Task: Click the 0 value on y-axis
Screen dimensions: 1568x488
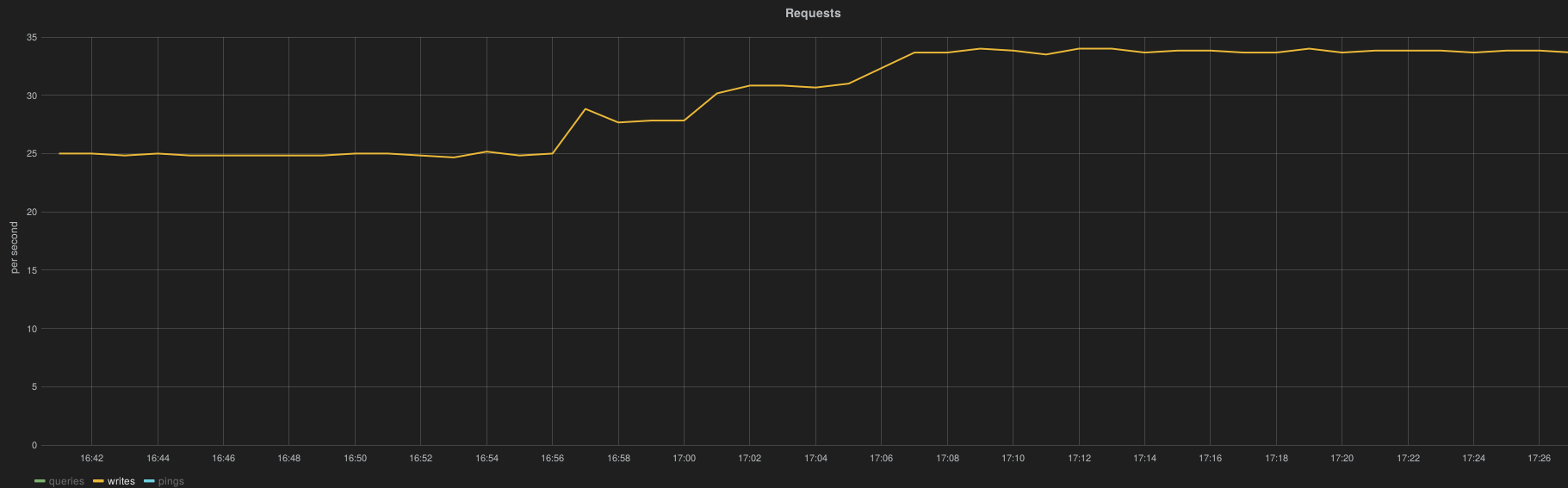Action: (x=34, y=445)
